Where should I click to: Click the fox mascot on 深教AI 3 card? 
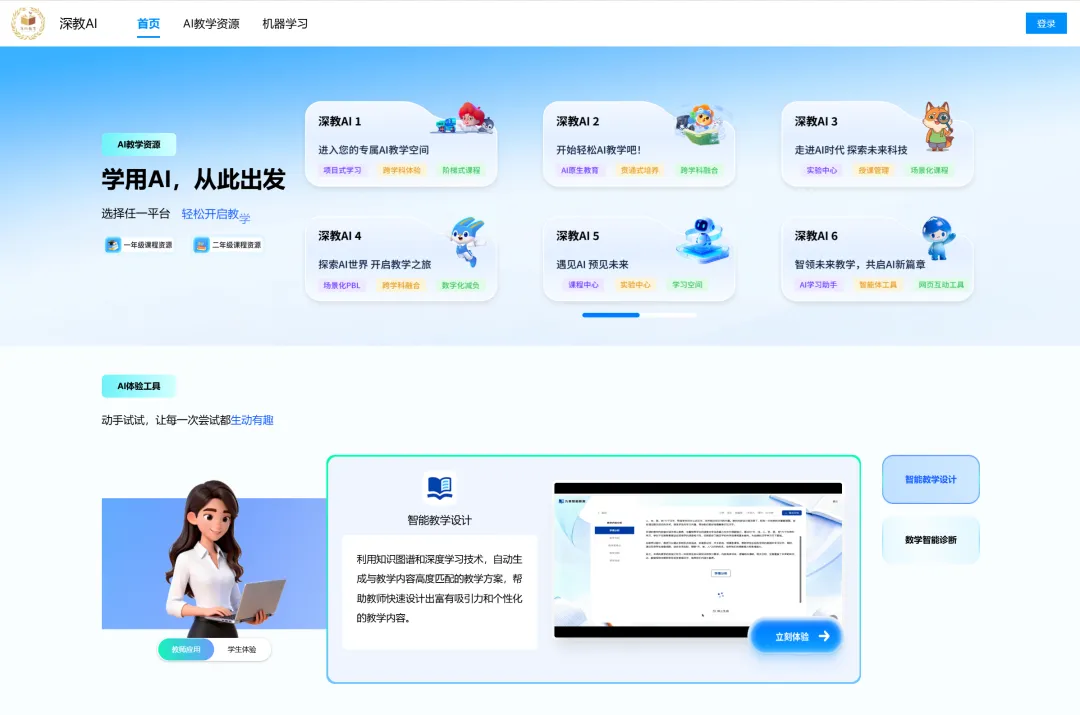[938, 126]
